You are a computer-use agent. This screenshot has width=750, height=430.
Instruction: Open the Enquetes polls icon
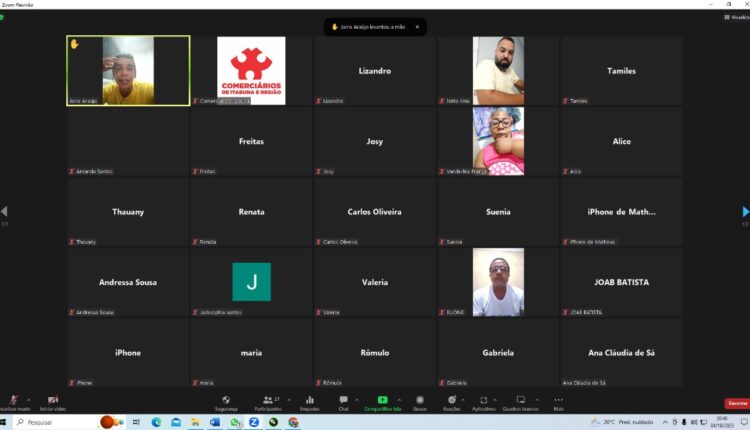coord(310,401)
